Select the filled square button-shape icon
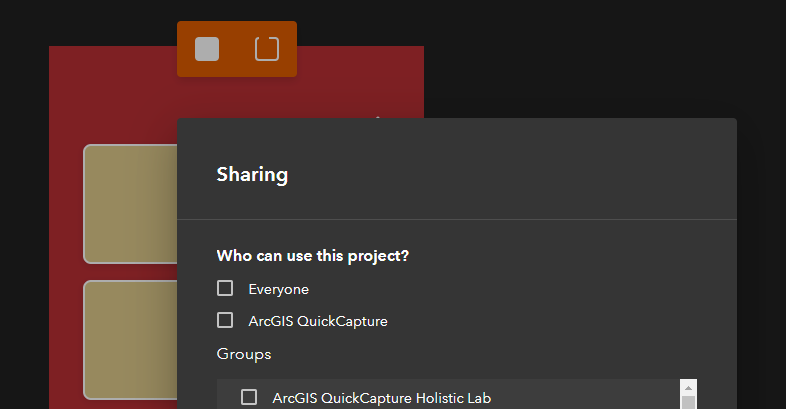The image size is (786, 409). click(x=207, y=49)
